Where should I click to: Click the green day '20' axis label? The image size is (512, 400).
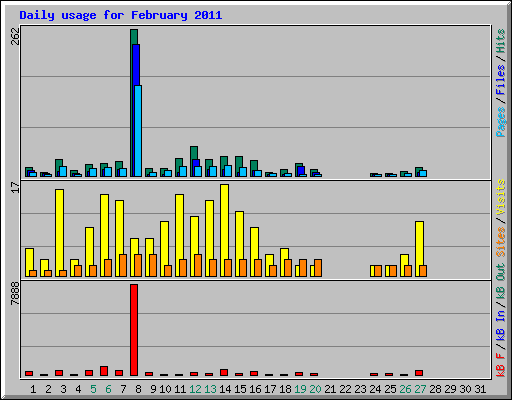[315, 389]
